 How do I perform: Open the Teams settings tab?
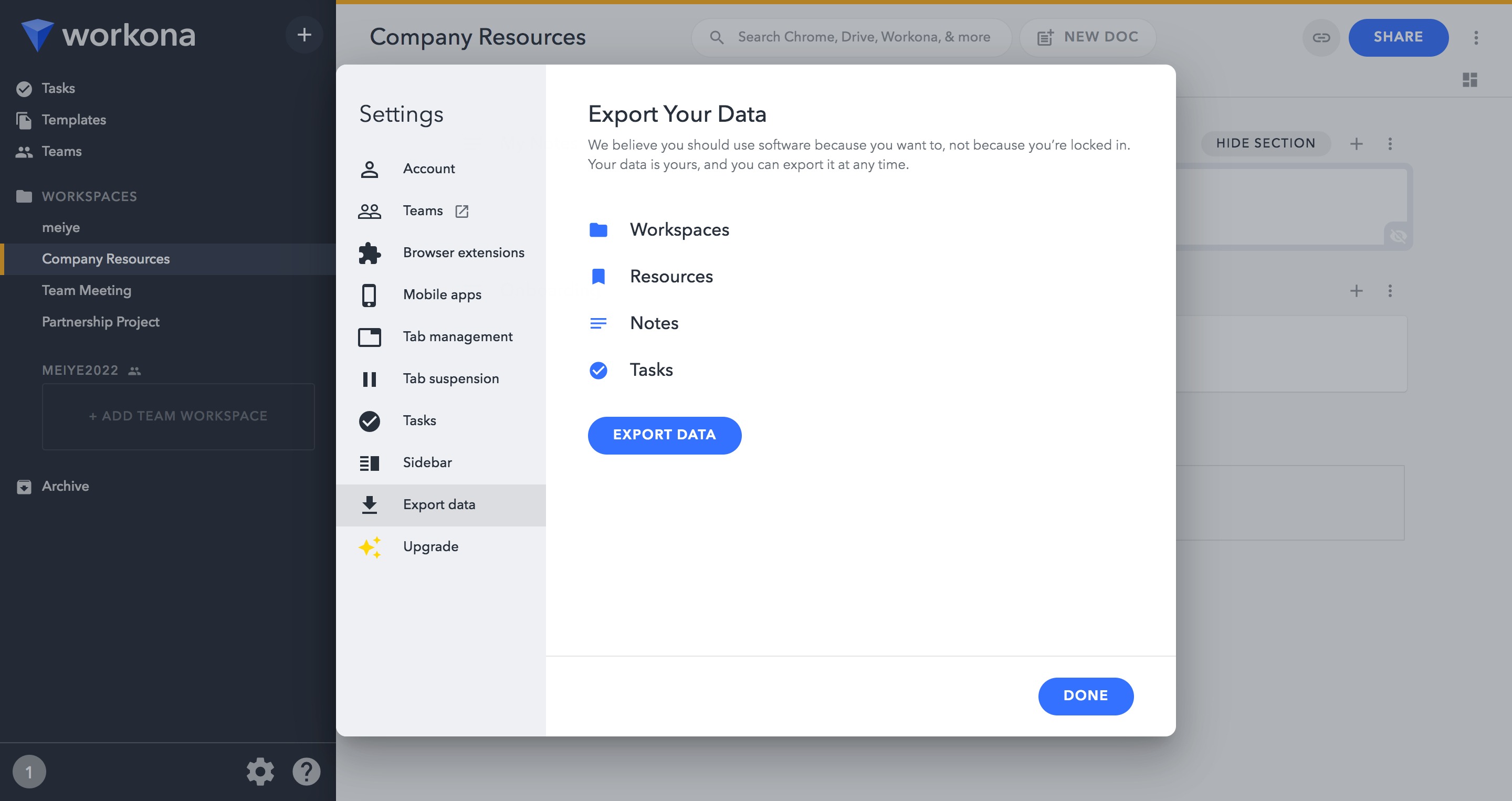coord(441,210)
